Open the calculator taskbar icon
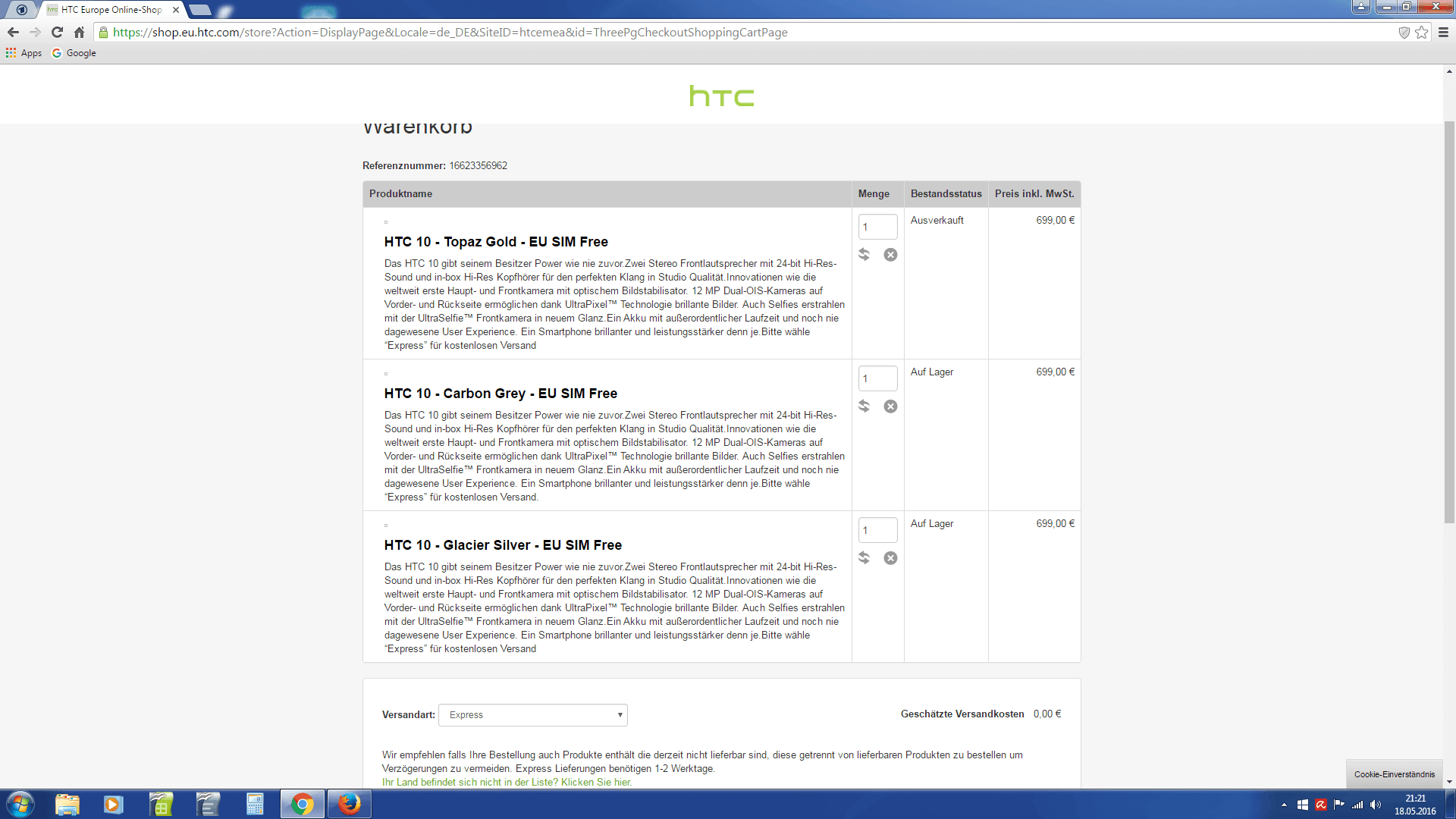1456x819 pixels. click(255, 804)
